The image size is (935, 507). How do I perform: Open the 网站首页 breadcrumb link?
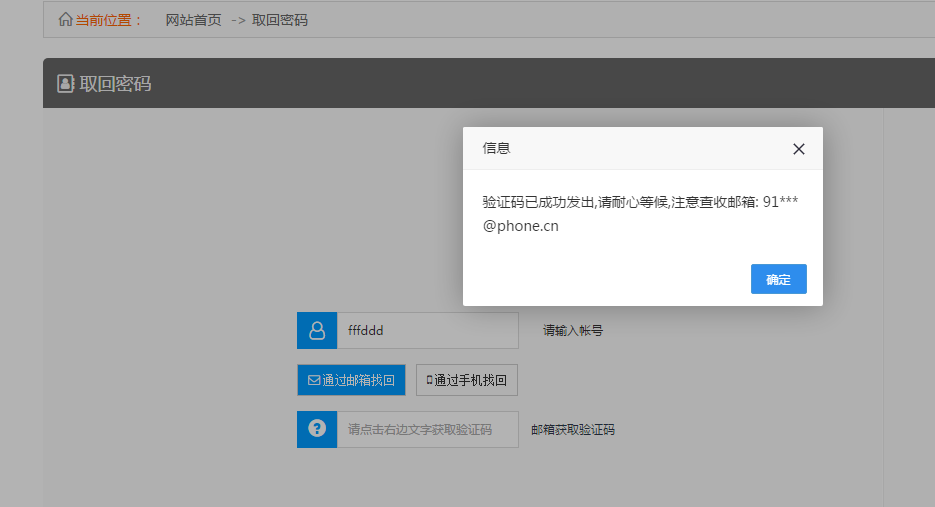point(193,20)
